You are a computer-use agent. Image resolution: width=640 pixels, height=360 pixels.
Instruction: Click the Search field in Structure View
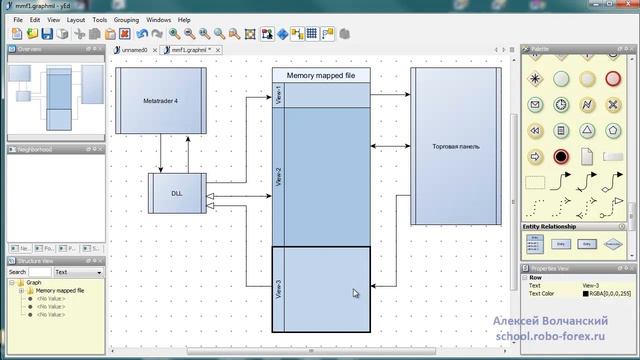tap(40, 272)
